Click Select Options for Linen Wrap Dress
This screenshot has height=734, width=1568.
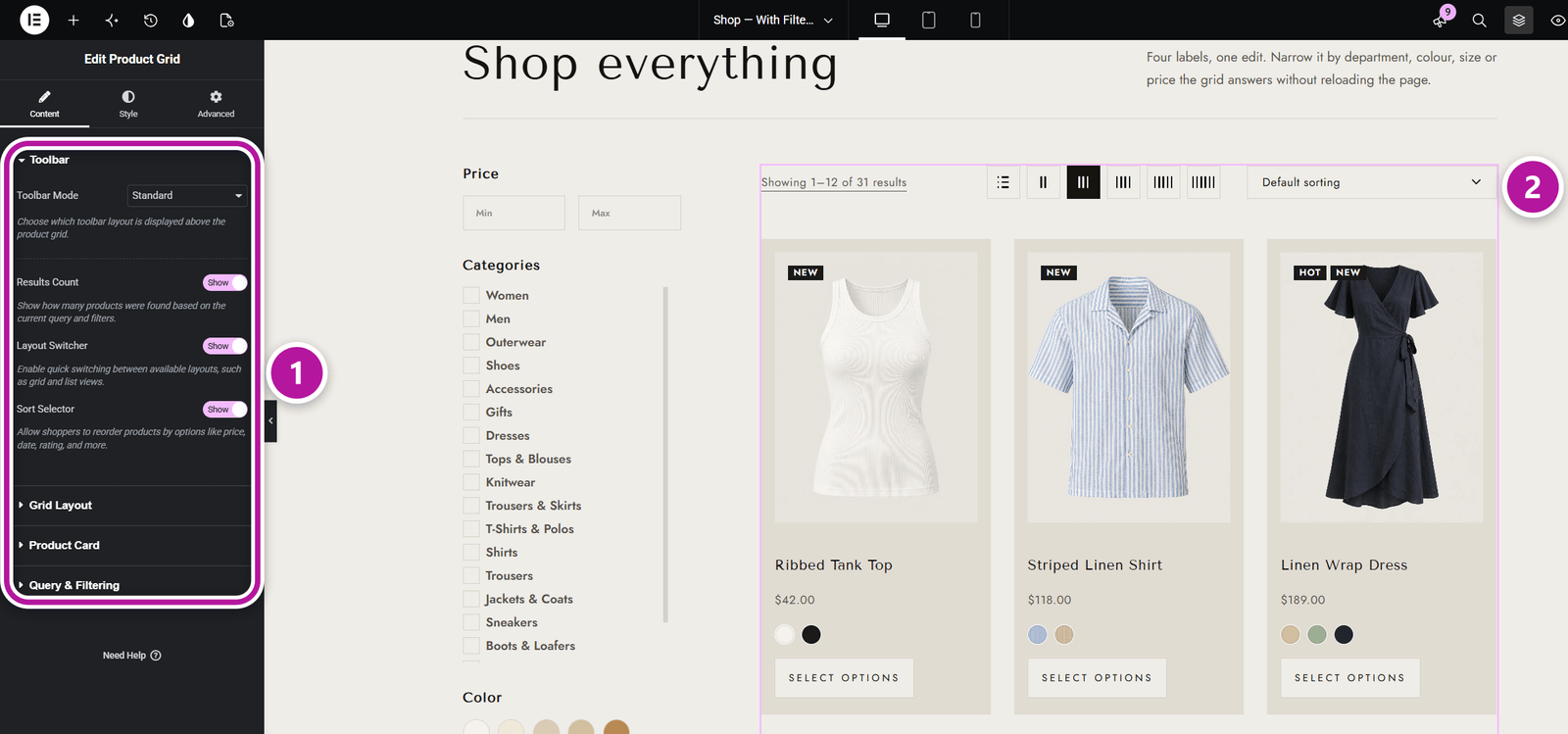click(x=1349, y=678)
